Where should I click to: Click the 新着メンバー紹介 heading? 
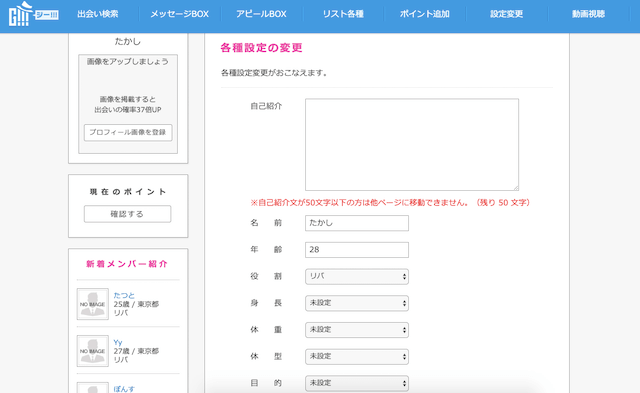(127, 264)
